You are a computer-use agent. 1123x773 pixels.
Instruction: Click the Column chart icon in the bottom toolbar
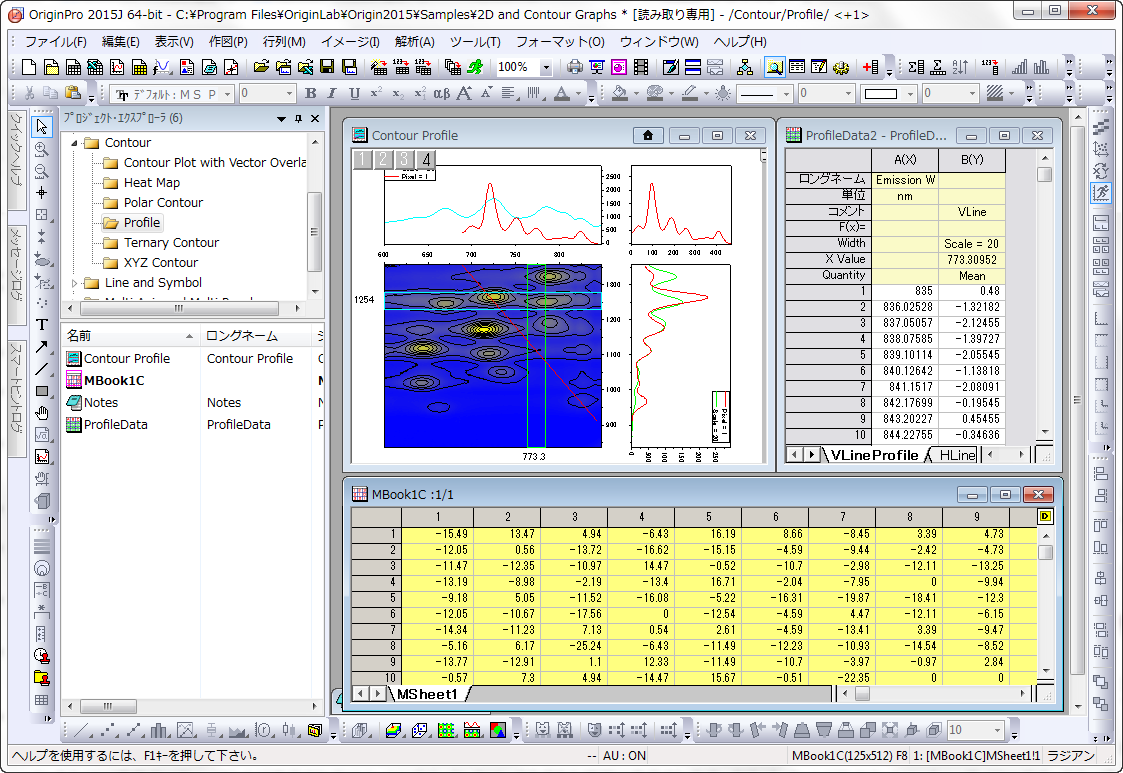click(x=159, y=730)
